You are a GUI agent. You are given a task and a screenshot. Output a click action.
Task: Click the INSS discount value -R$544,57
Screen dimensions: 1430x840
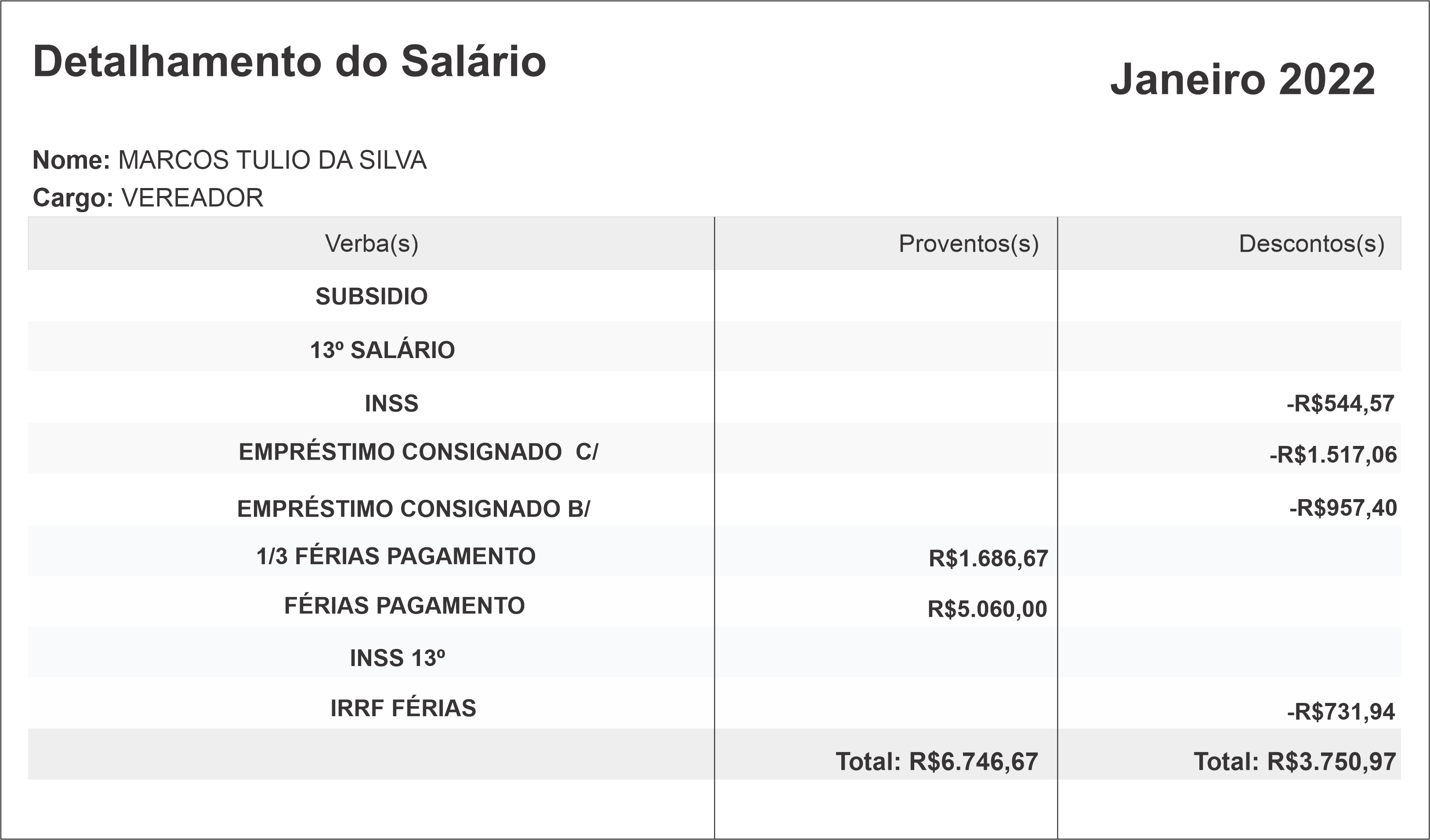click(x=1340, y=404)
